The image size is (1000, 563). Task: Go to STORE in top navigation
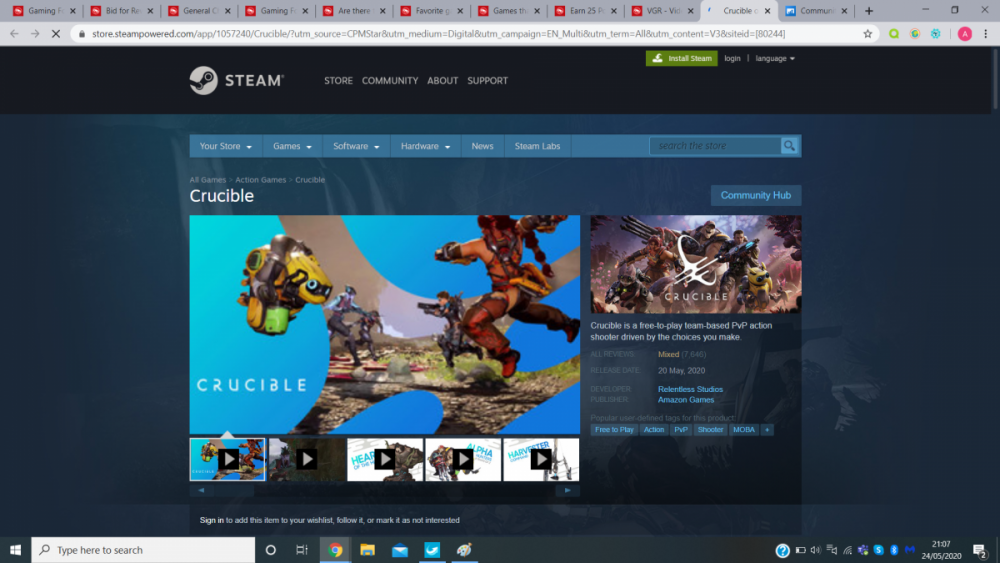pyautogui.click(x=338, y=80)
